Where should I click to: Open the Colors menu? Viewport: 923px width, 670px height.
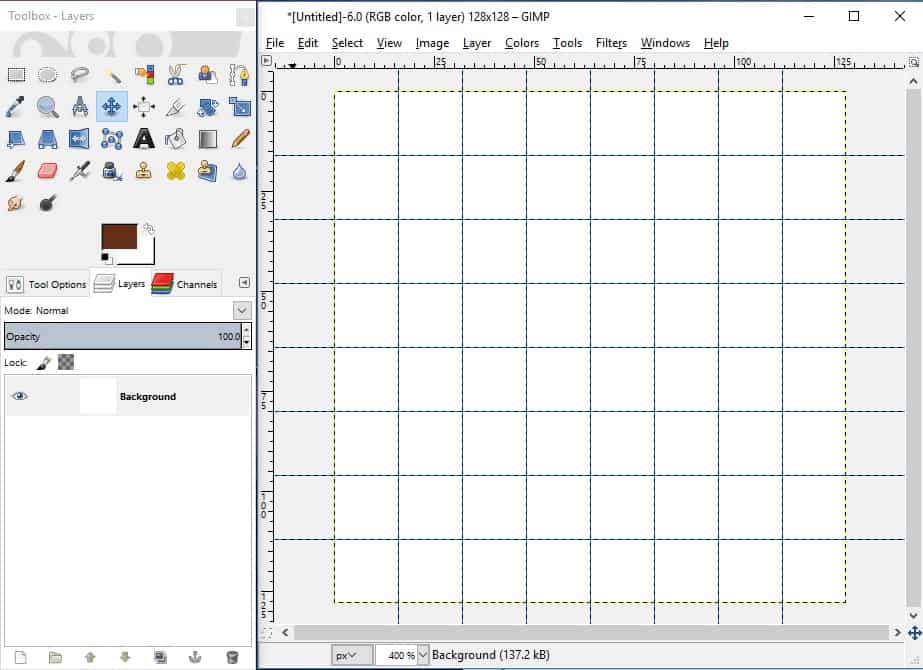(522, 43)
